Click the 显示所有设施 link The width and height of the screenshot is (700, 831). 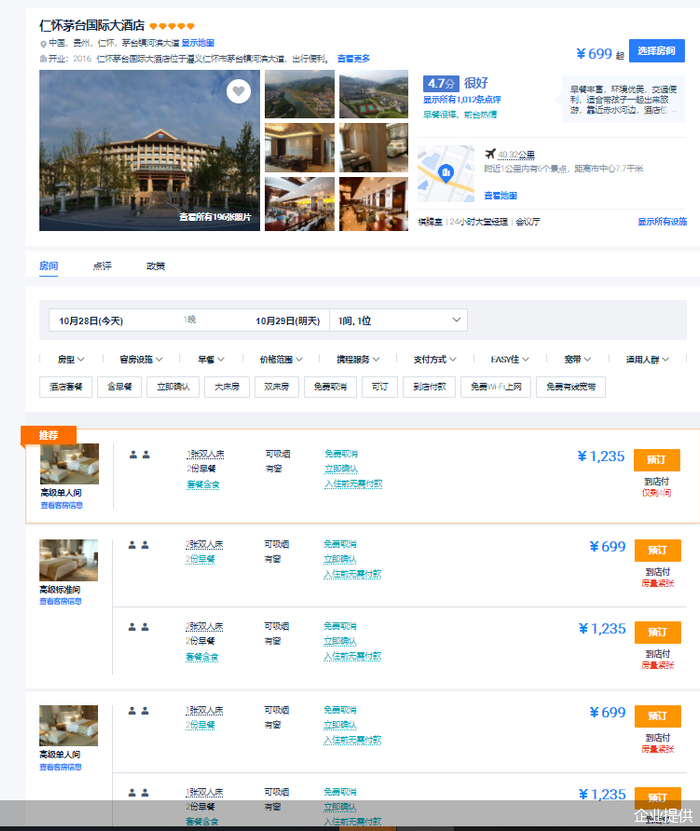pyautogui.click(x=662, y=222)
